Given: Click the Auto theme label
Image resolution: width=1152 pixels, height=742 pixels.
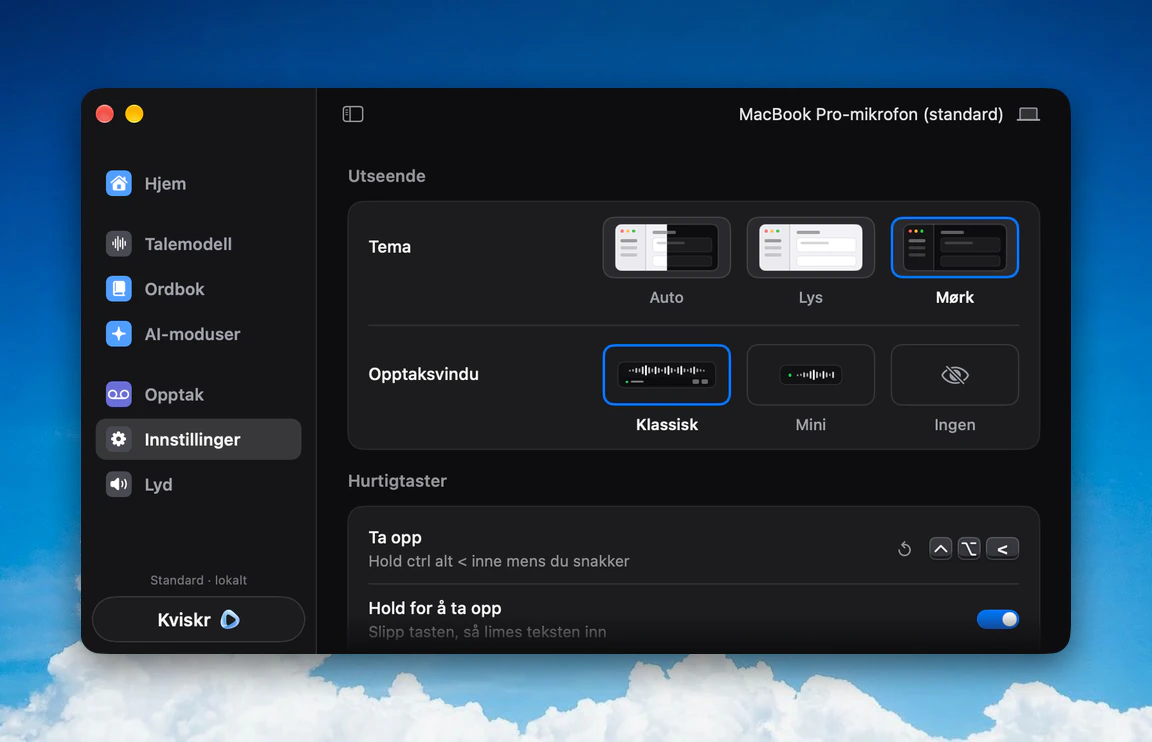Looking at the screenshot, I should [x=666, y=298].
